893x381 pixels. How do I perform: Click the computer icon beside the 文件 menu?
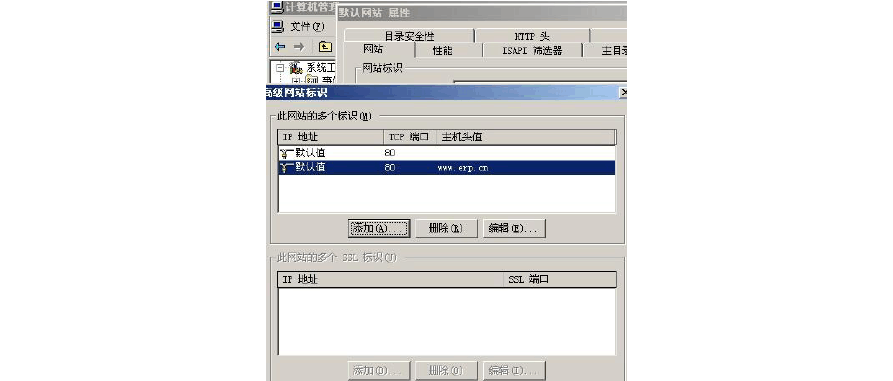(277, 26)
